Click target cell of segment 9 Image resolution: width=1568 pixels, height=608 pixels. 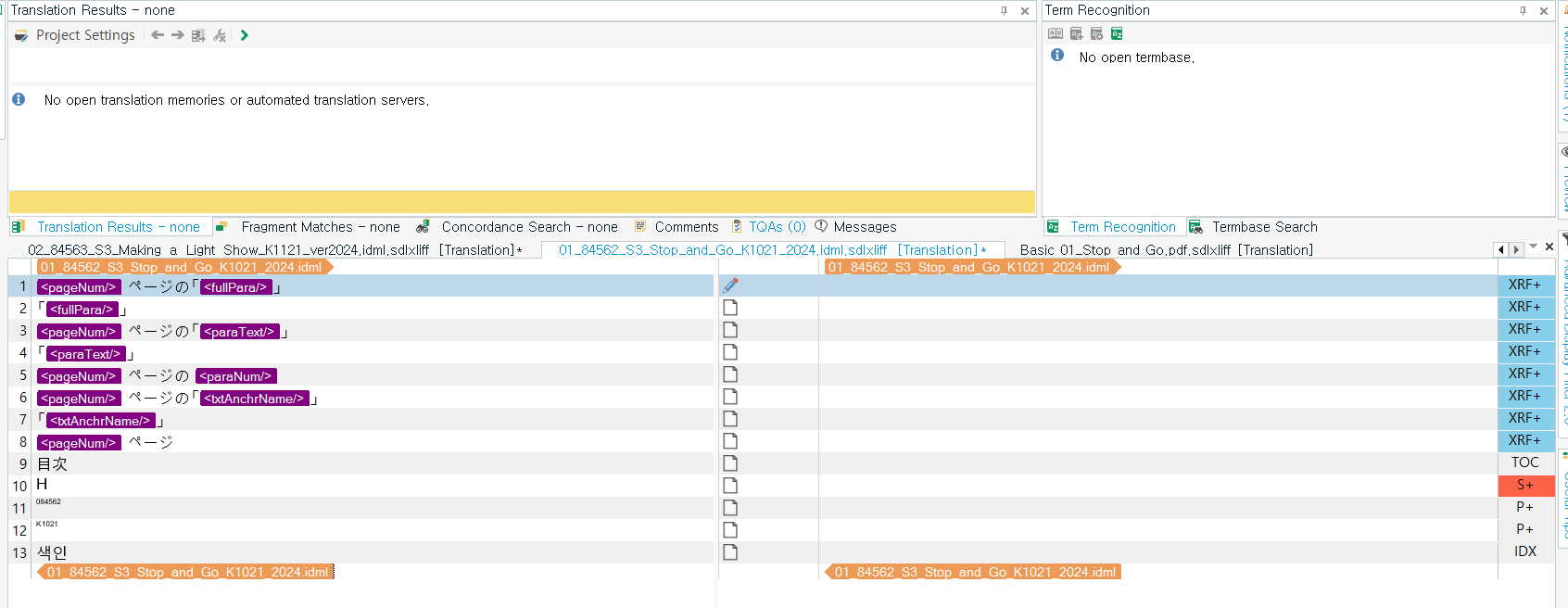(x=1157, y=463)
